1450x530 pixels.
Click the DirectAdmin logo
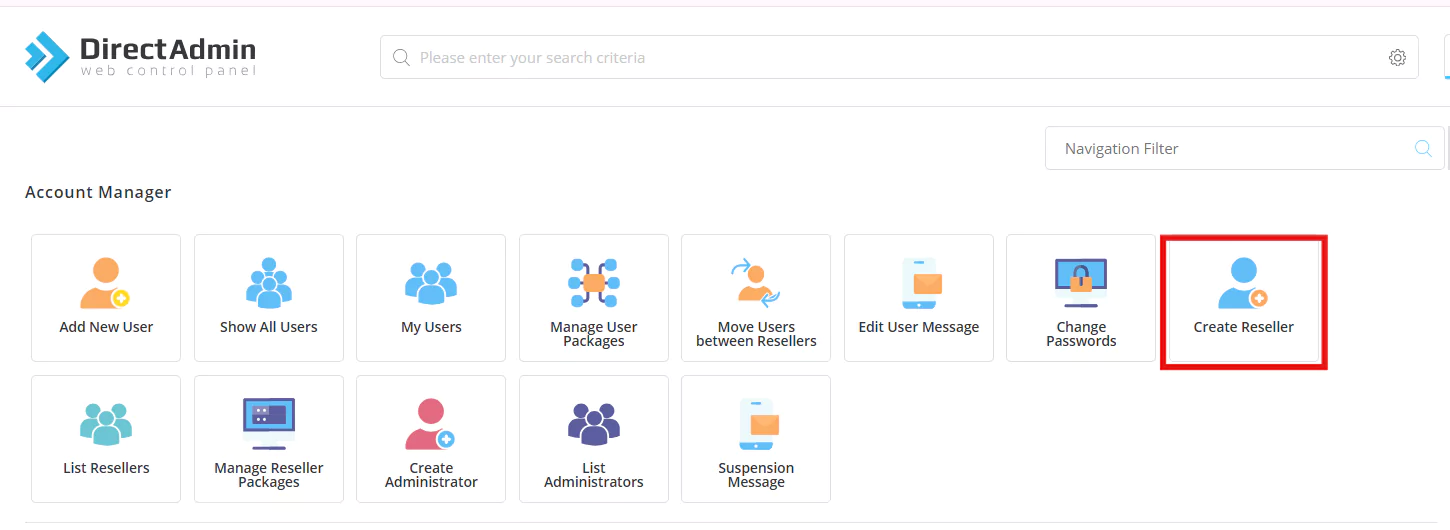point(140,56)
